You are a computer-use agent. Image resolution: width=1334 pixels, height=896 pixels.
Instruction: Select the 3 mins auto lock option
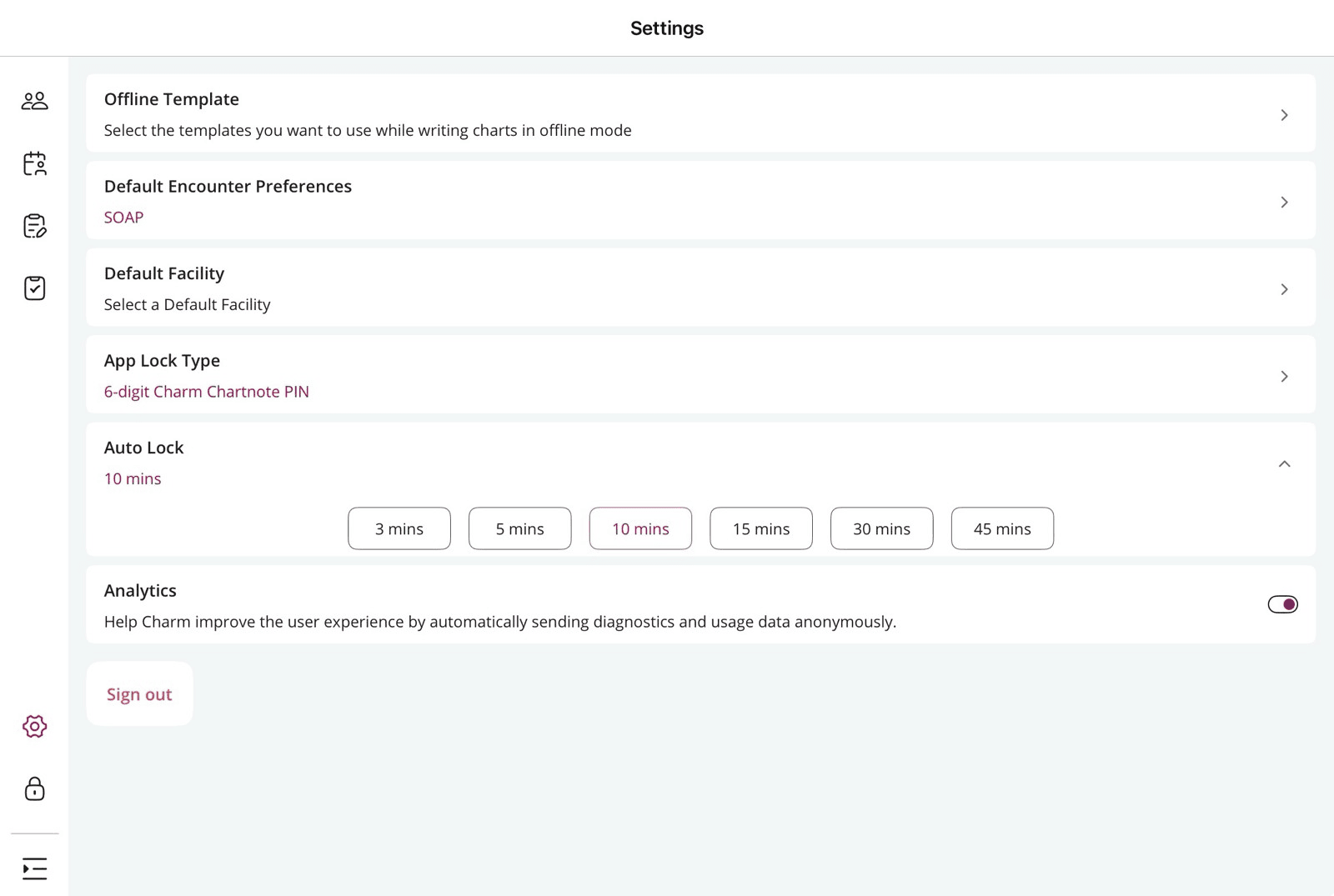point(399,528)
